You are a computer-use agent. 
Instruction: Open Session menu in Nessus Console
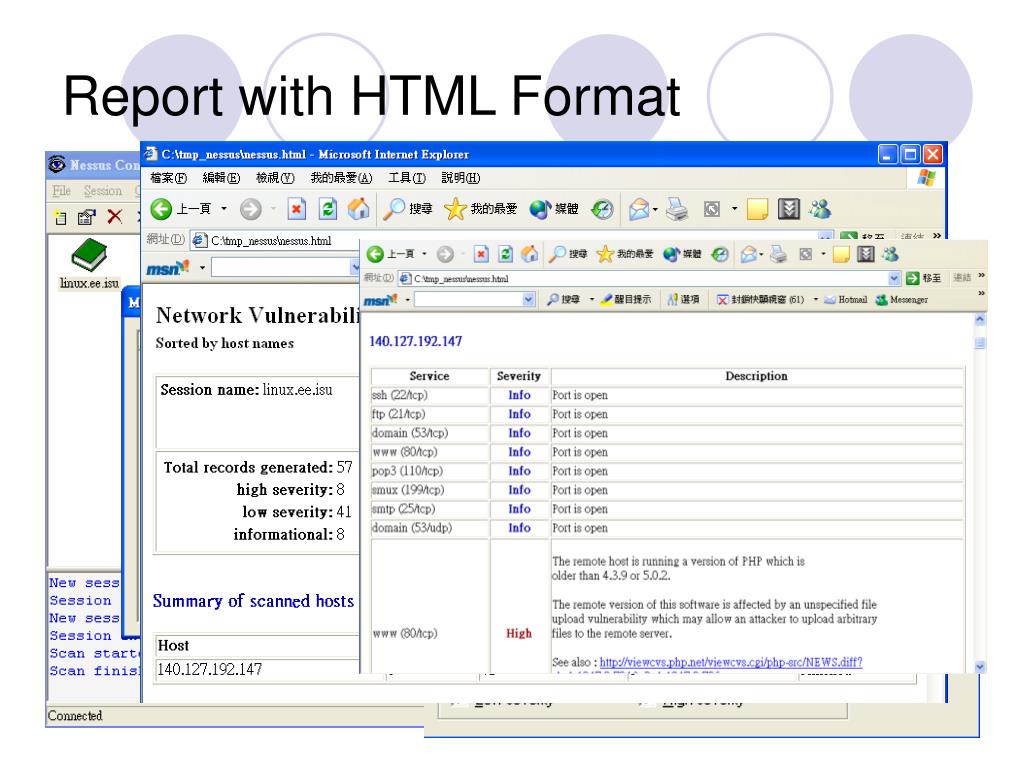[103, 191]
